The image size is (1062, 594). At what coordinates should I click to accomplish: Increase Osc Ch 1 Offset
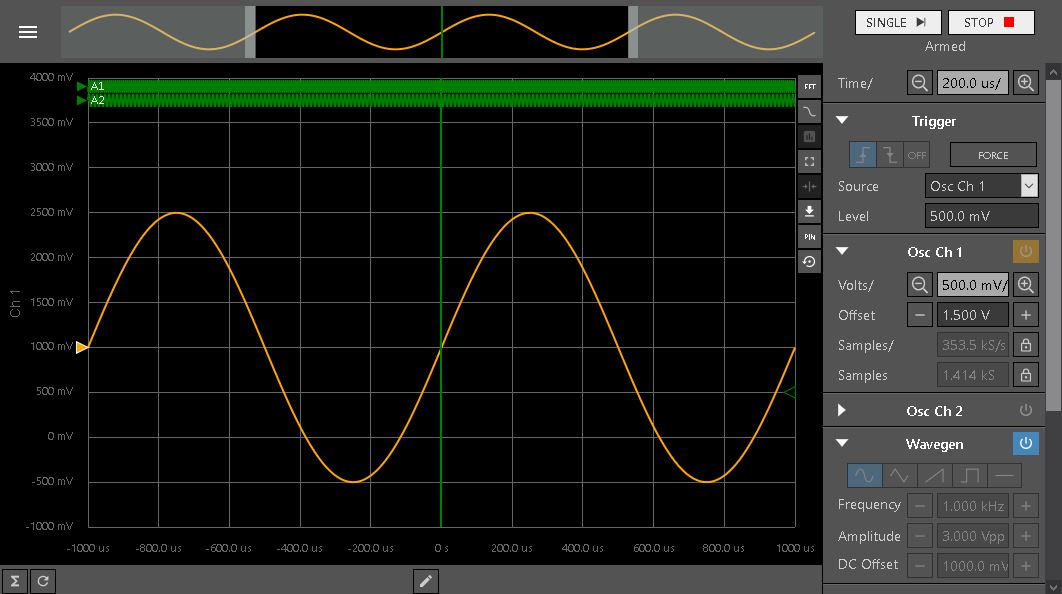coord(1026,315)
